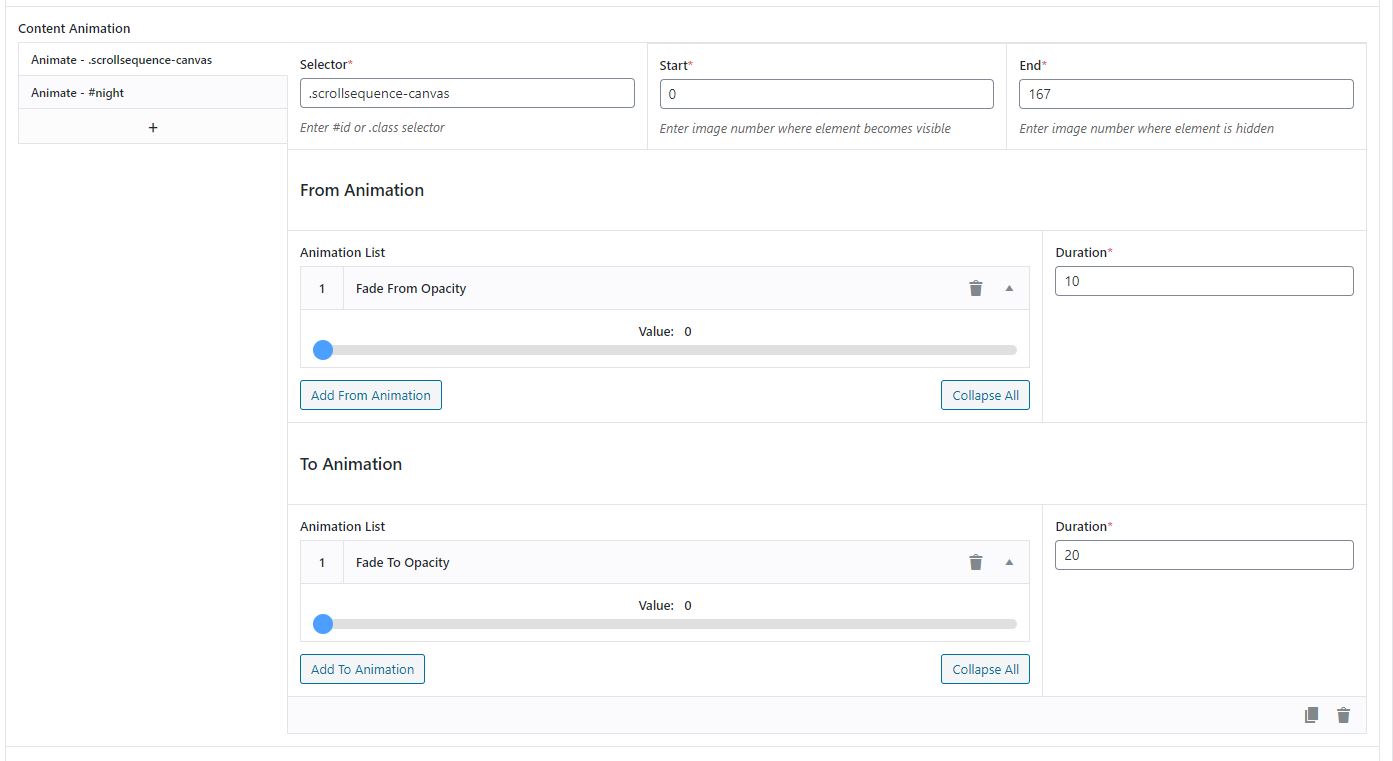Click the To Animation heading

pyautogui.click(x=351, y=464)
